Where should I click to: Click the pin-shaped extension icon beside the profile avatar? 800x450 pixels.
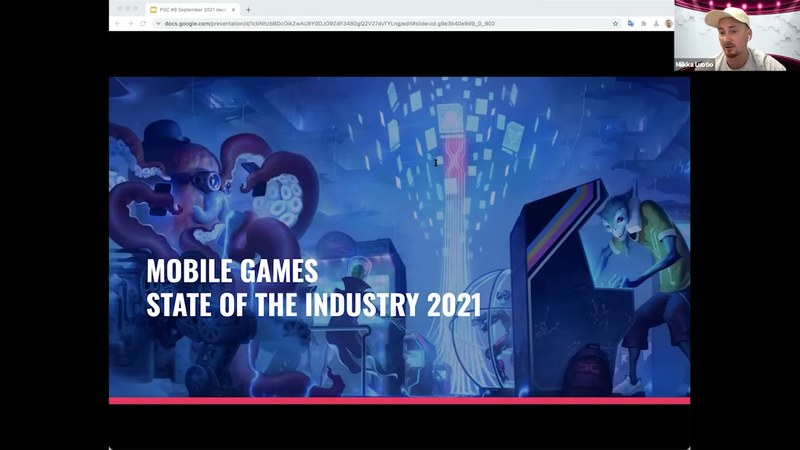(656, 23)
